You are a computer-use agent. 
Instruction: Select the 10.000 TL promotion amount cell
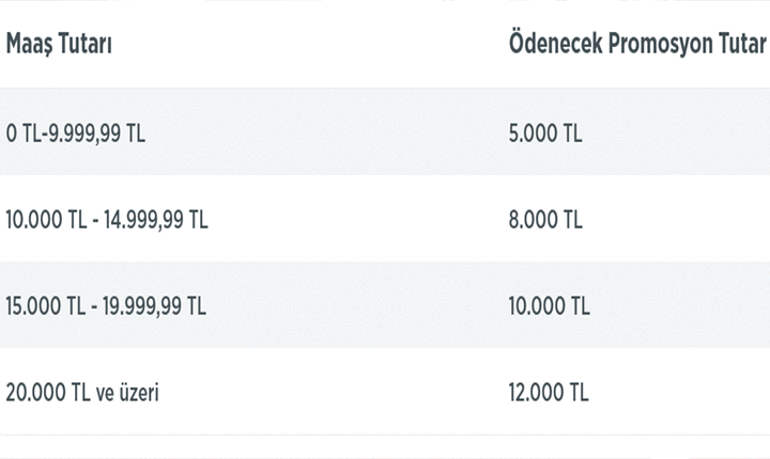click(549, 306)
